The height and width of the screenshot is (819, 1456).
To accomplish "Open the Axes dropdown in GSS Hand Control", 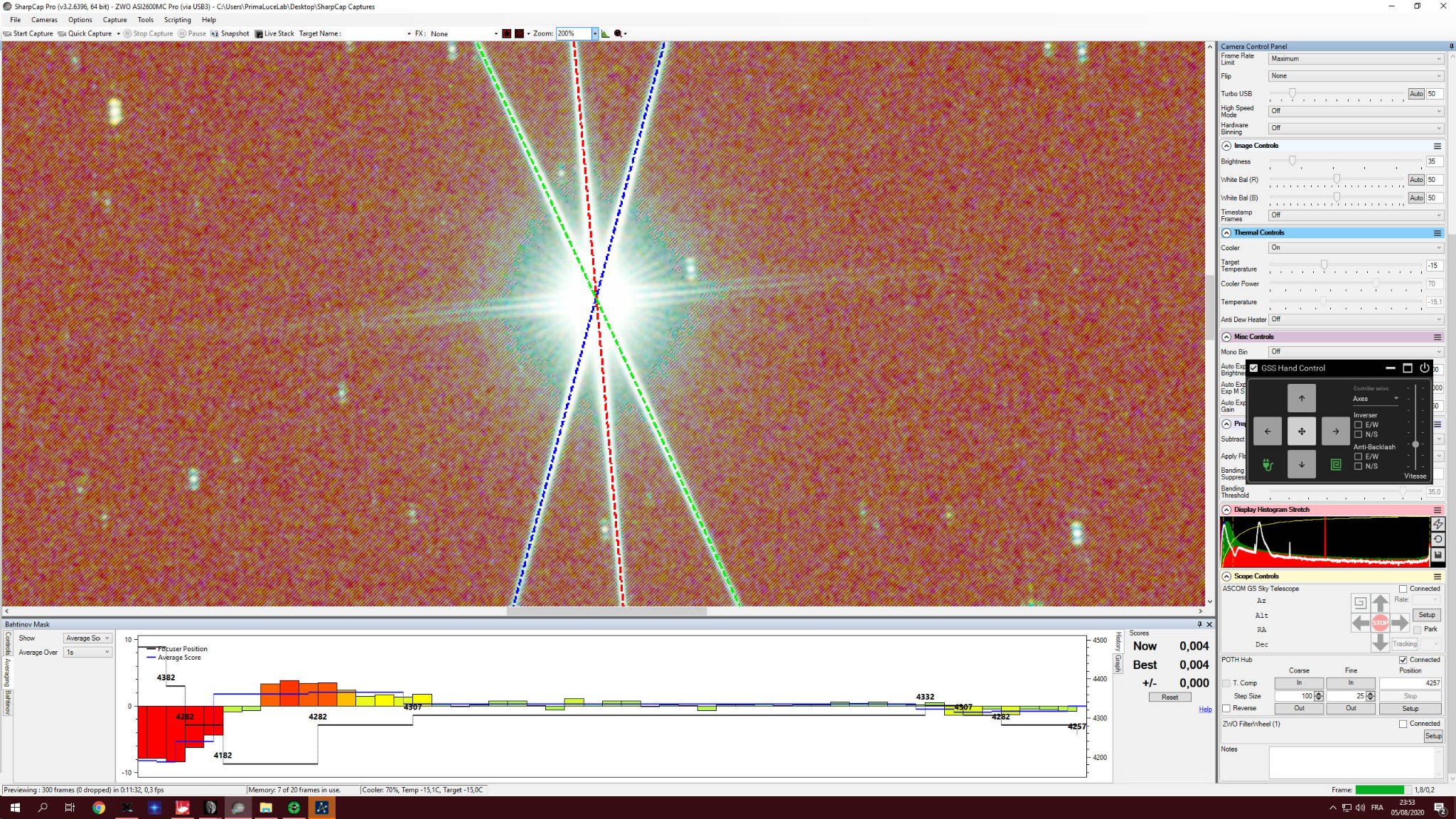I will pyautogui.click(x=1376, y=399).
